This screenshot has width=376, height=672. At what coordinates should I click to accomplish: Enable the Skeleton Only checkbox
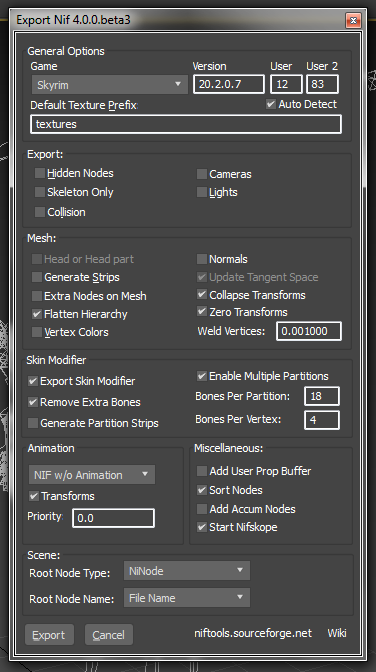(40, 192)
